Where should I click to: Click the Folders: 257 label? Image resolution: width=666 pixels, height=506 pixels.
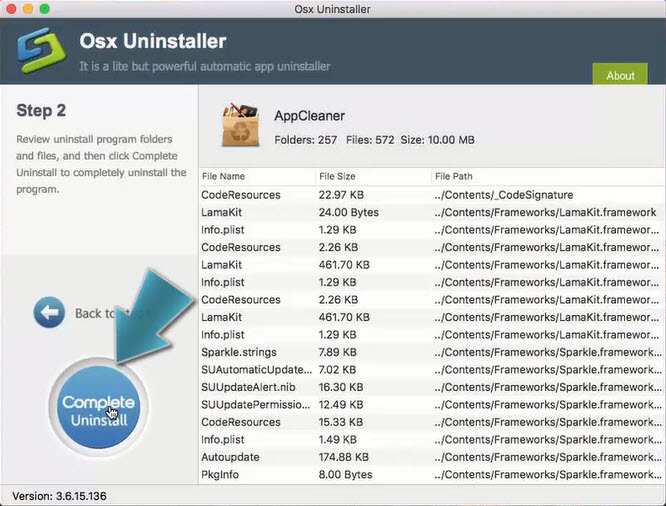coord(306,140)
